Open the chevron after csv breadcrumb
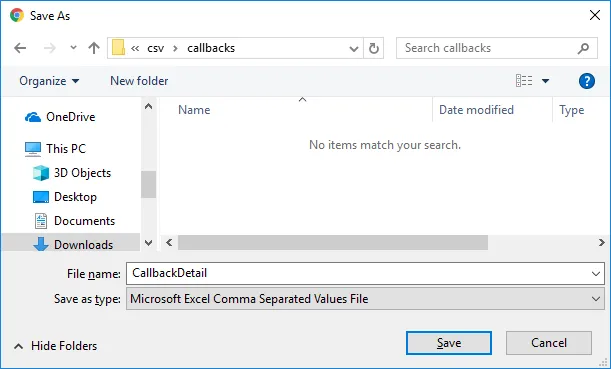 pos(175,48)
